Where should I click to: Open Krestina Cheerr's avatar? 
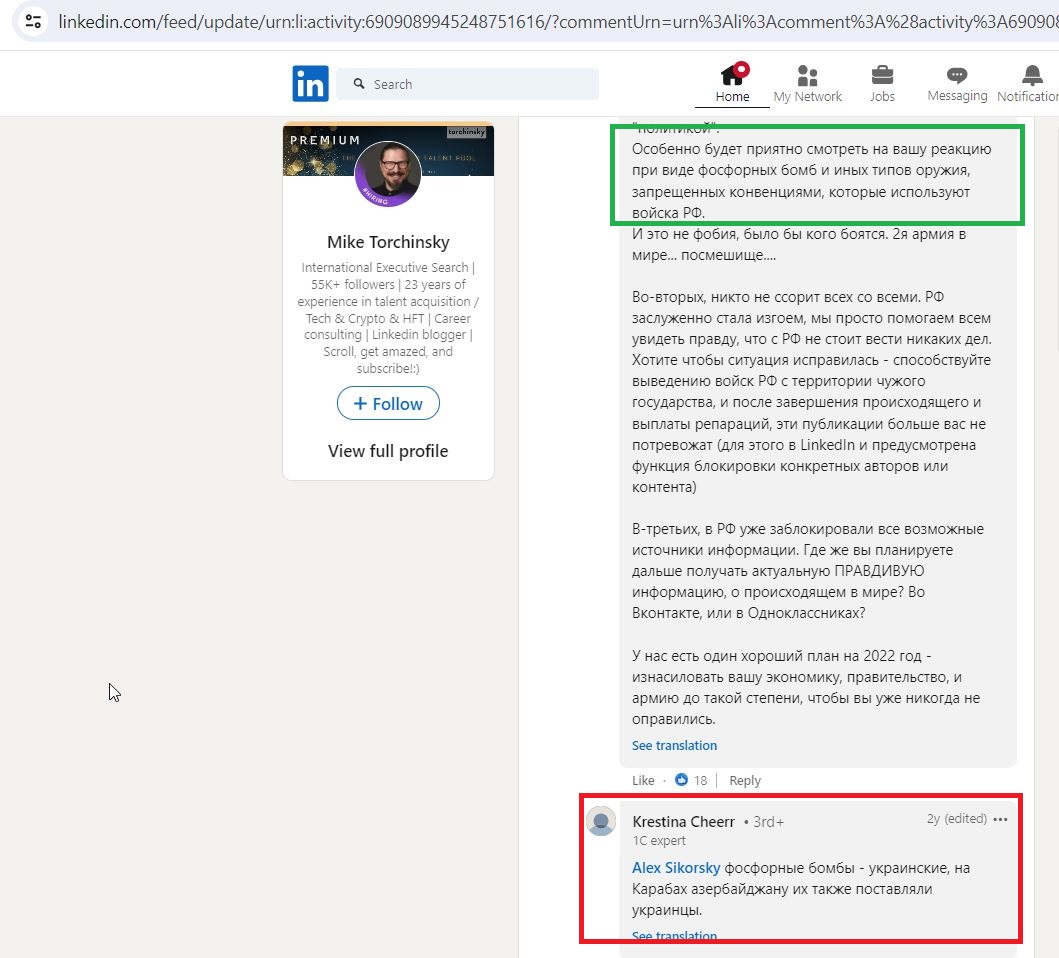601,821
